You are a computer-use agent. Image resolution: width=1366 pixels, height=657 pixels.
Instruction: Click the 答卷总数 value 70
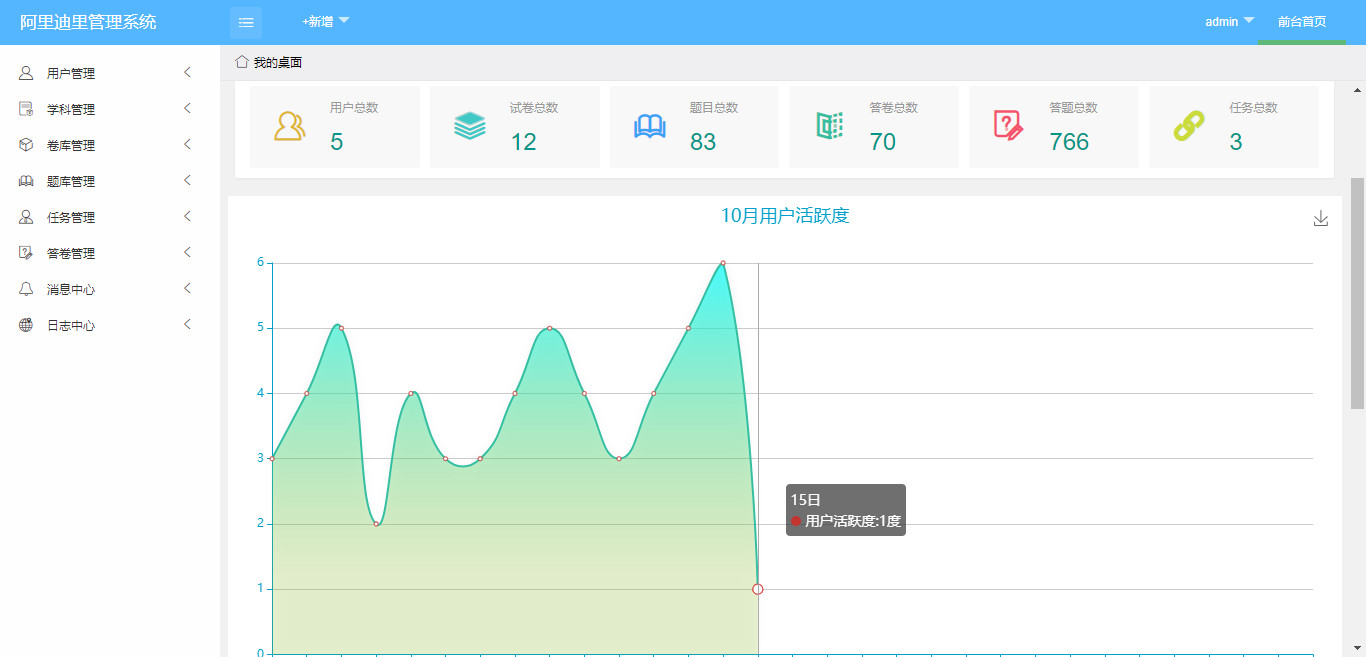[883, 142]
